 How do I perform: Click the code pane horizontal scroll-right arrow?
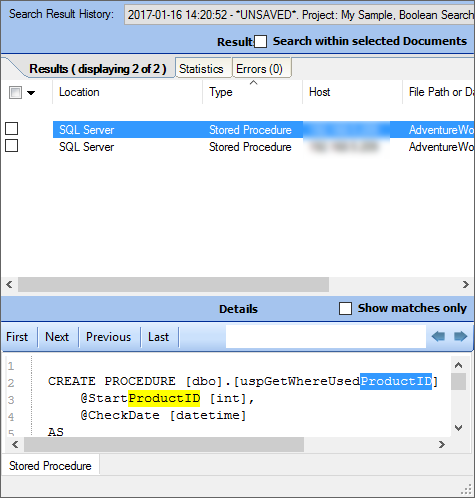click(x=442, y=444)
